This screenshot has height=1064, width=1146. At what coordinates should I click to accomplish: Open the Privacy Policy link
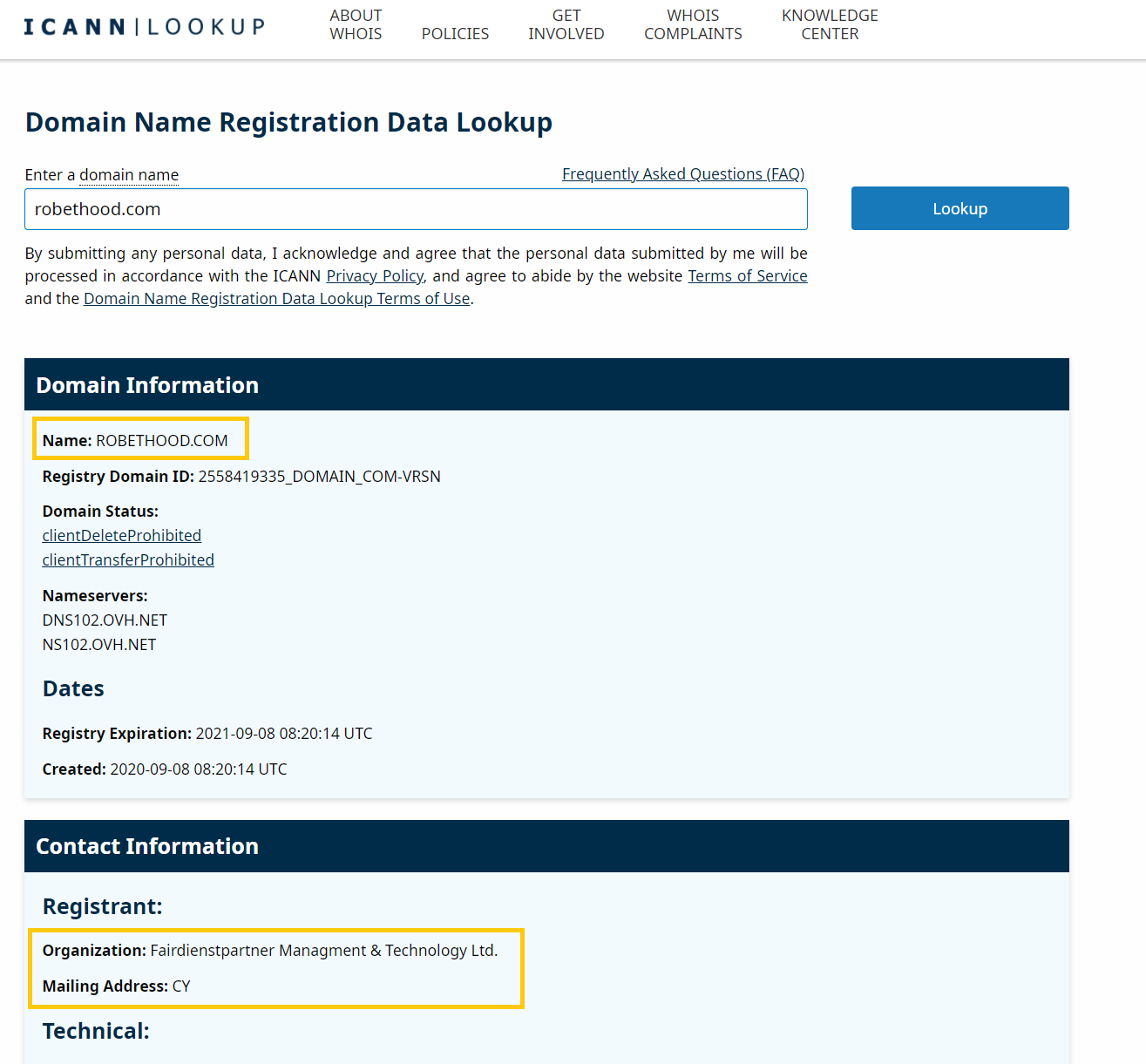pyautogui.click(x=375, y=276)
